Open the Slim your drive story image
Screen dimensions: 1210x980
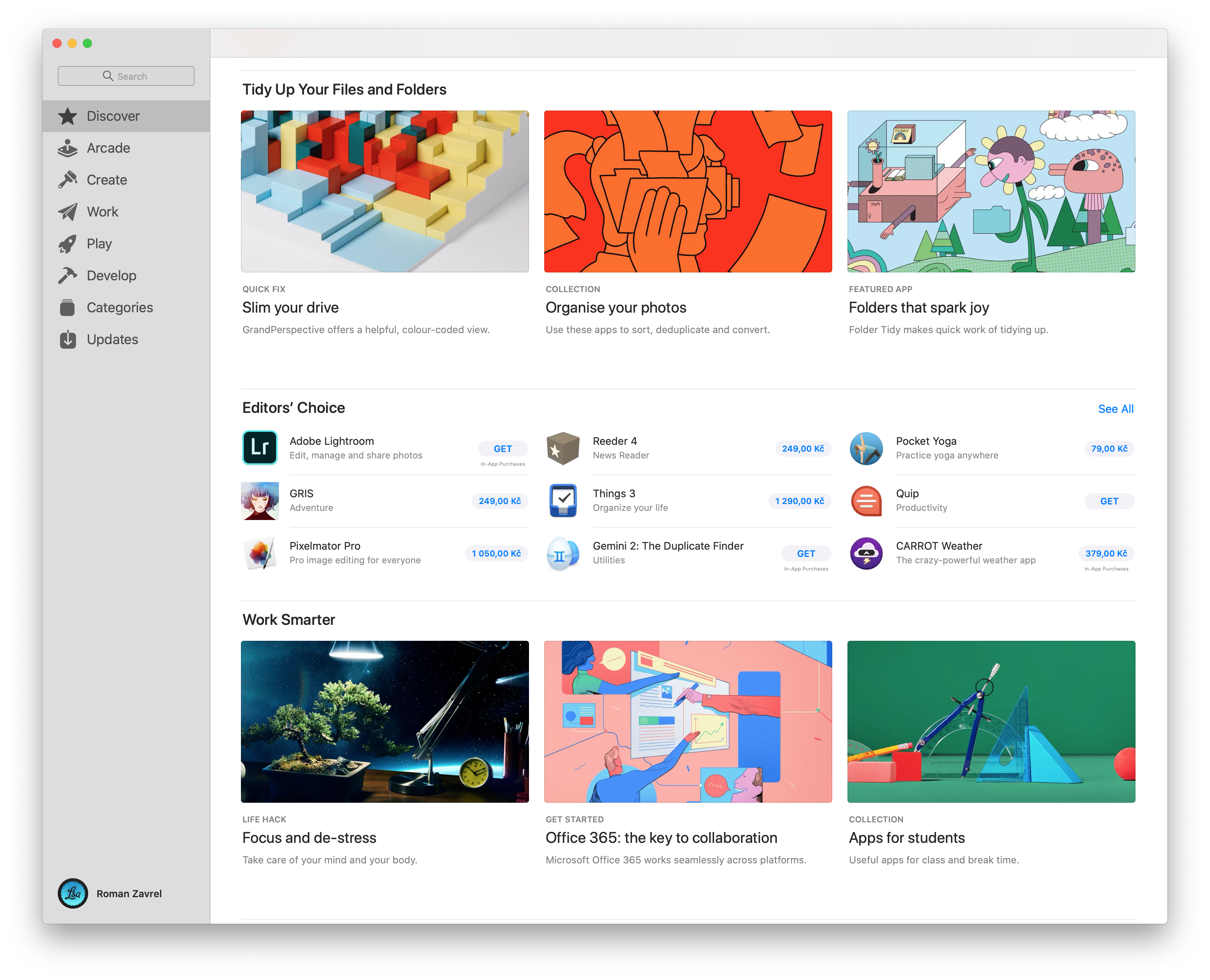[385, 191]
